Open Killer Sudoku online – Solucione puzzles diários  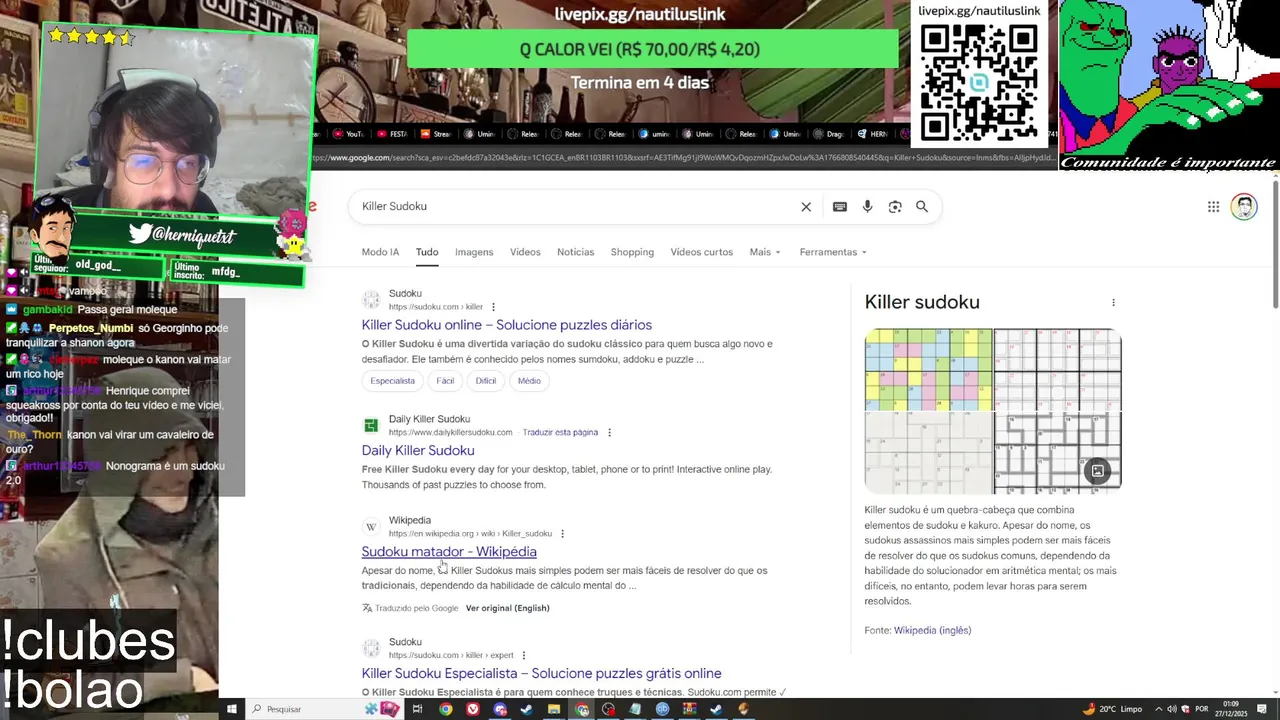[x=506, y=325]
